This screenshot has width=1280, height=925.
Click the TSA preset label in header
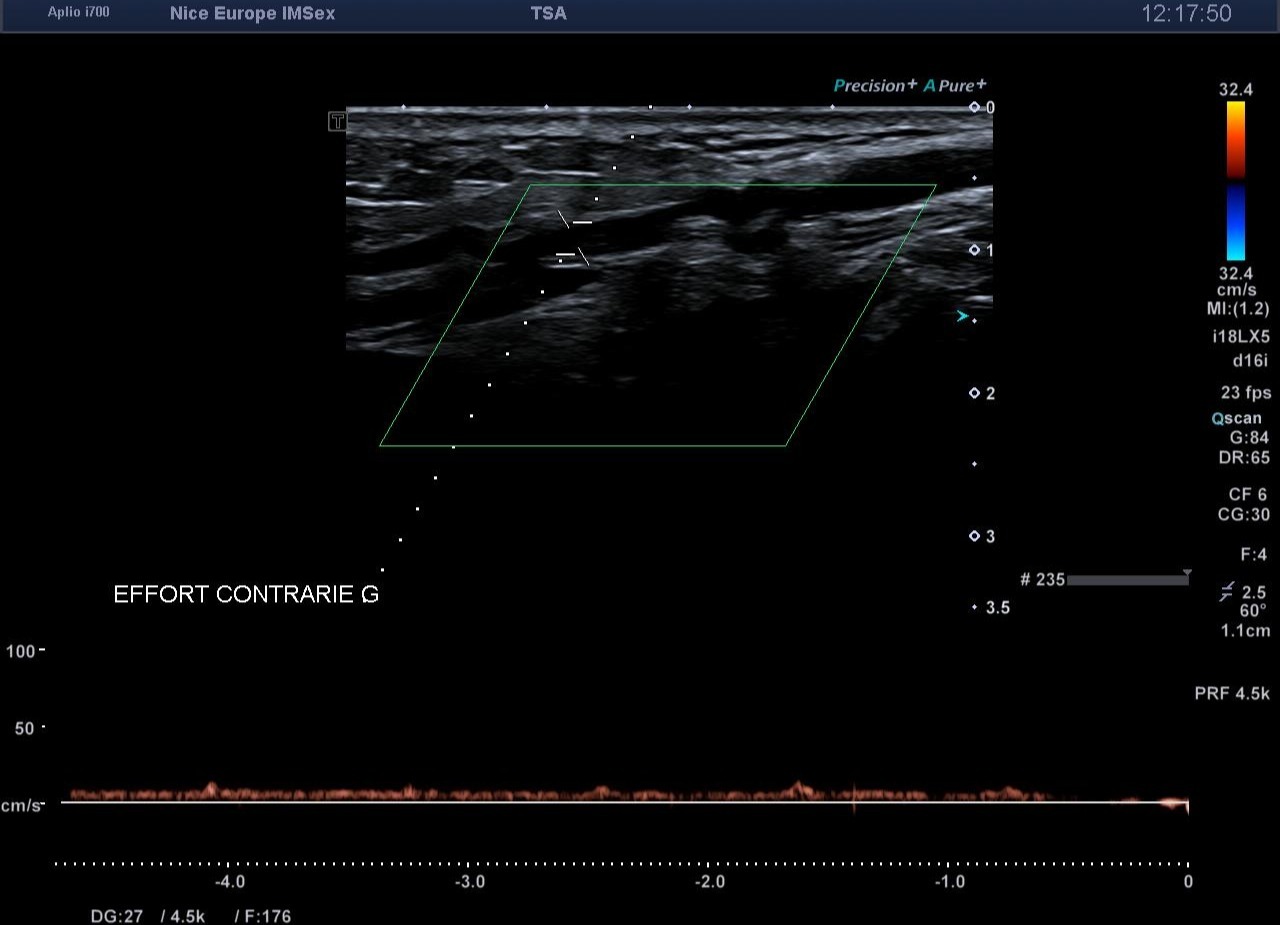coord(548,14)
